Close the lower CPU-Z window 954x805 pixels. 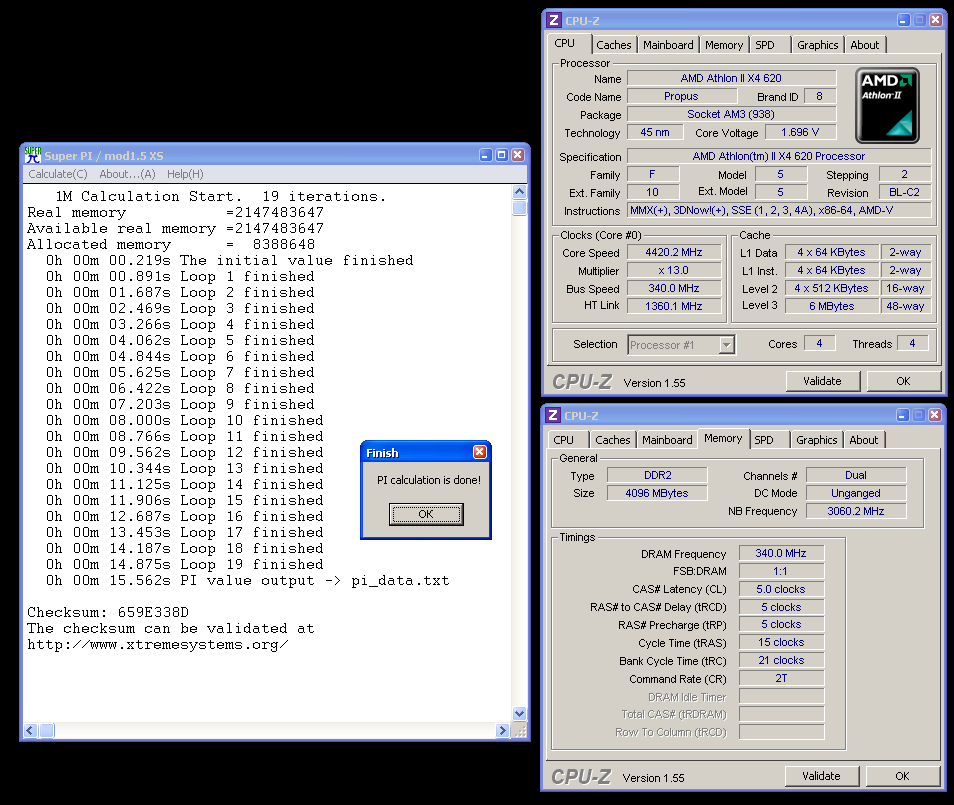pyautogui.click(x=935, y=415)
